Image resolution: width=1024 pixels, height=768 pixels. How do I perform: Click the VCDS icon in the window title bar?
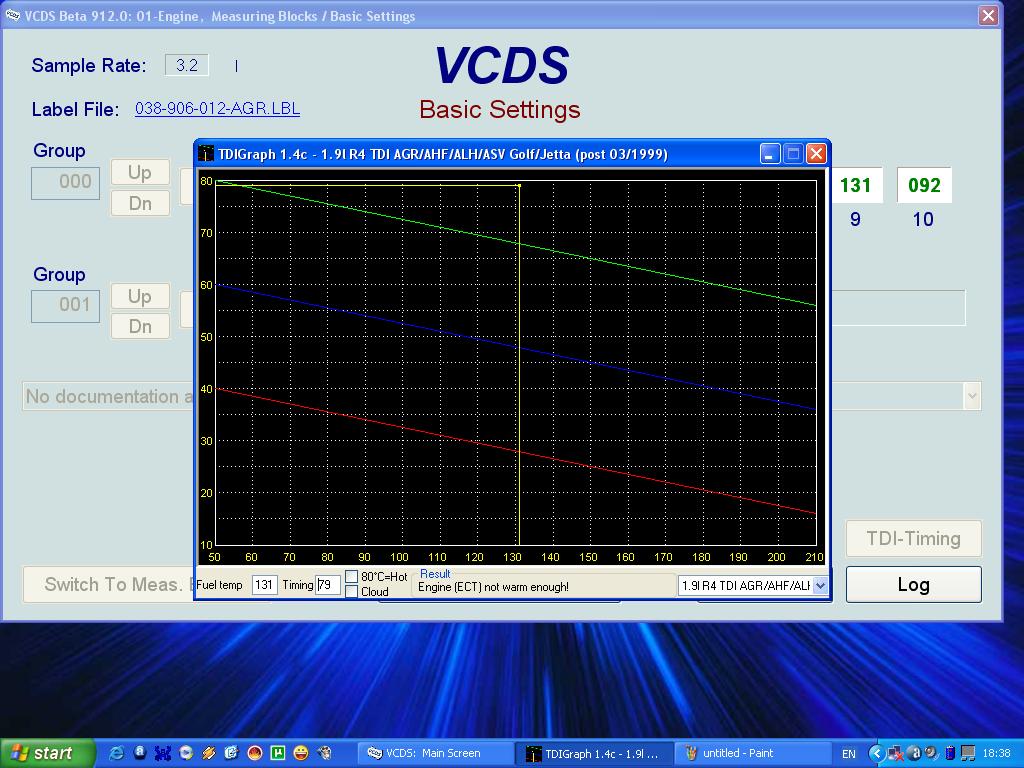[12, 16]
